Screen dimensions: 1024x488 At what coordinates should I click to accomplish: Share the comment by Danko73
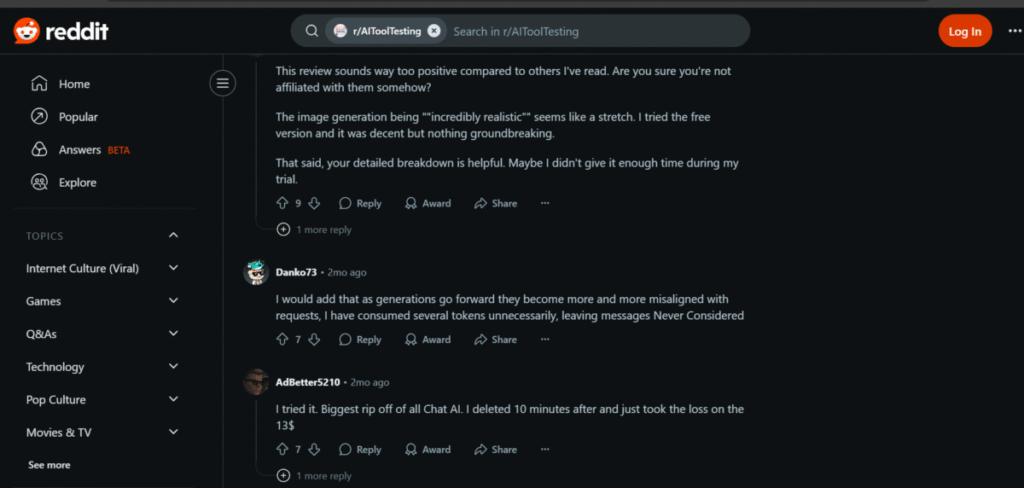pos(496,340)
